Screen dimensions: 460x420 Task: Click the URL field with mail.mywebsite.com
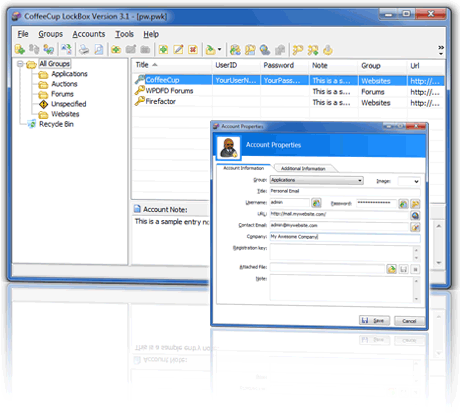339,214
